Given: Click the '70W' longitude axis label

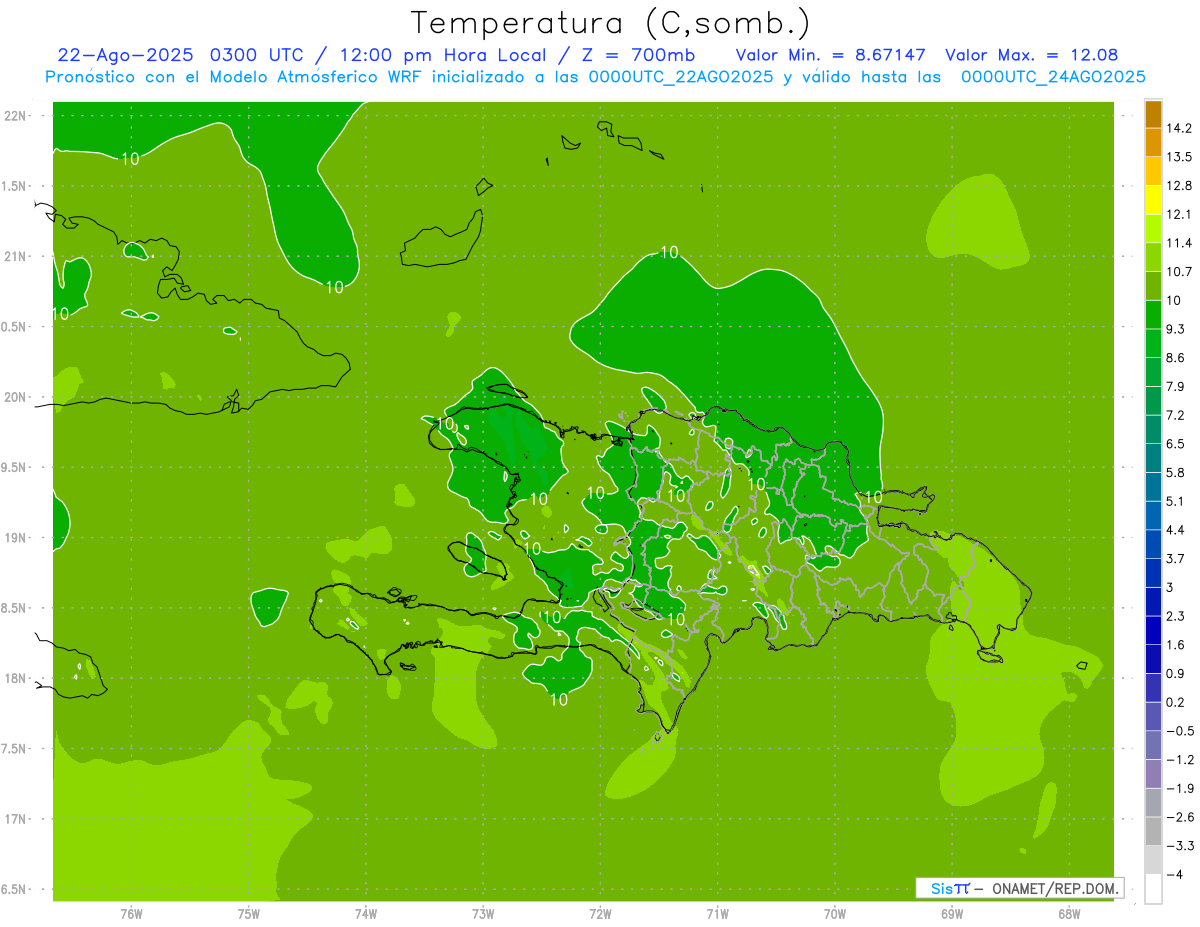Looking at the screenshot, I should (835, 914).
